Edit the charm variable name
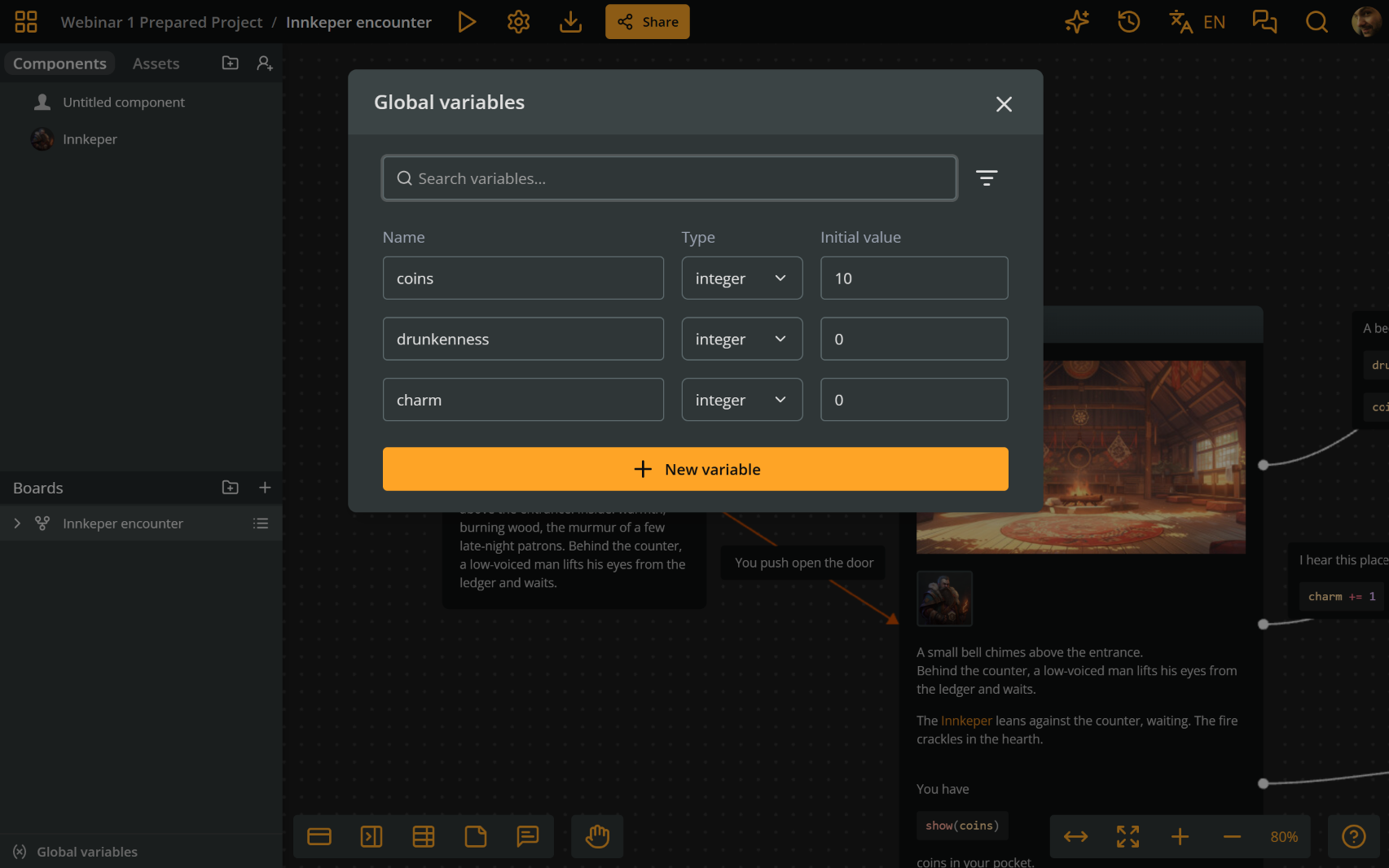 pos(523,400)
